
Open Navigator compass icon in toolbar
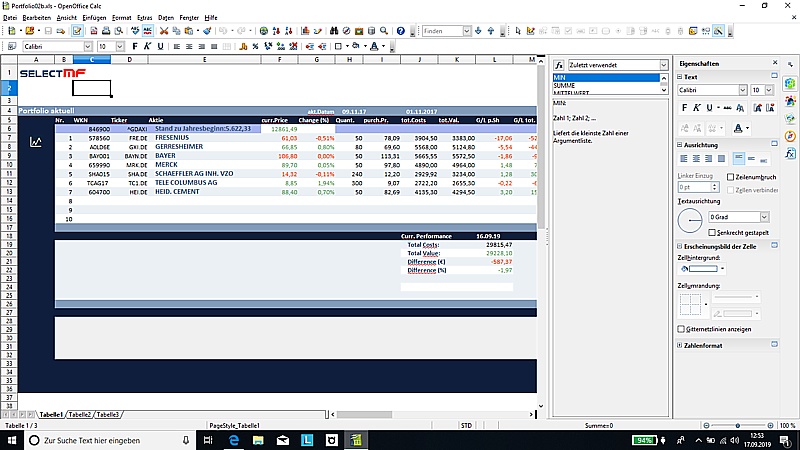[346, 31]
